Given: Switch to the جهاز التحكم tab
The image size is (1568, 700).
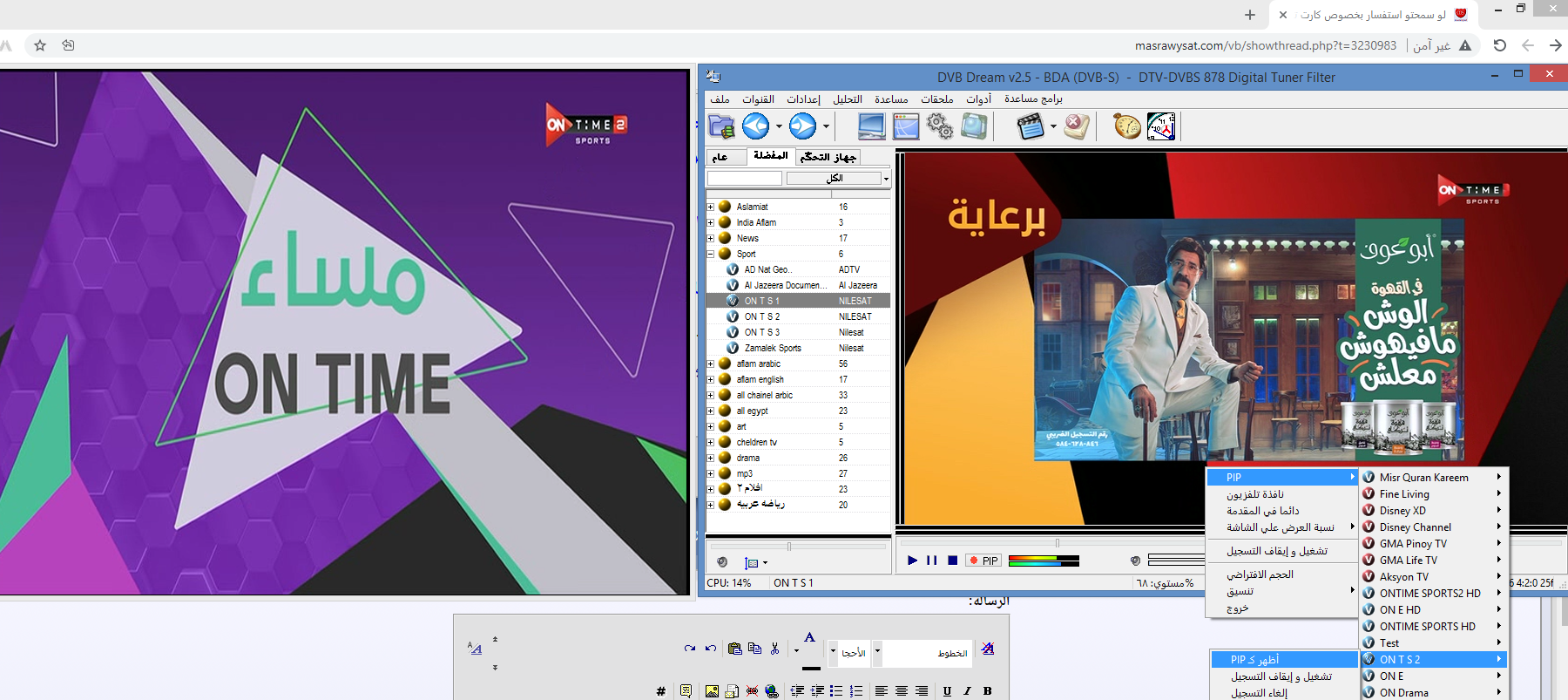Looking at the screenshot, I should tap(828, 157).
